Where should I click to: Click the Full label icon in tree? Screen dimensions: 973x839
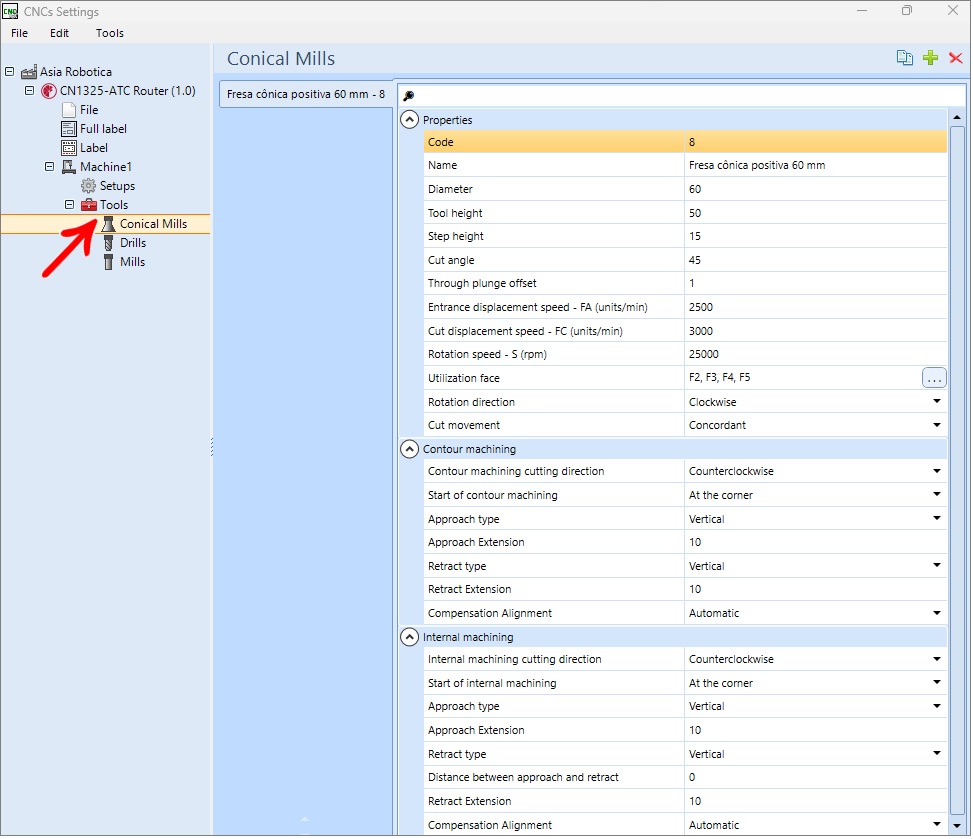(69, 129)
